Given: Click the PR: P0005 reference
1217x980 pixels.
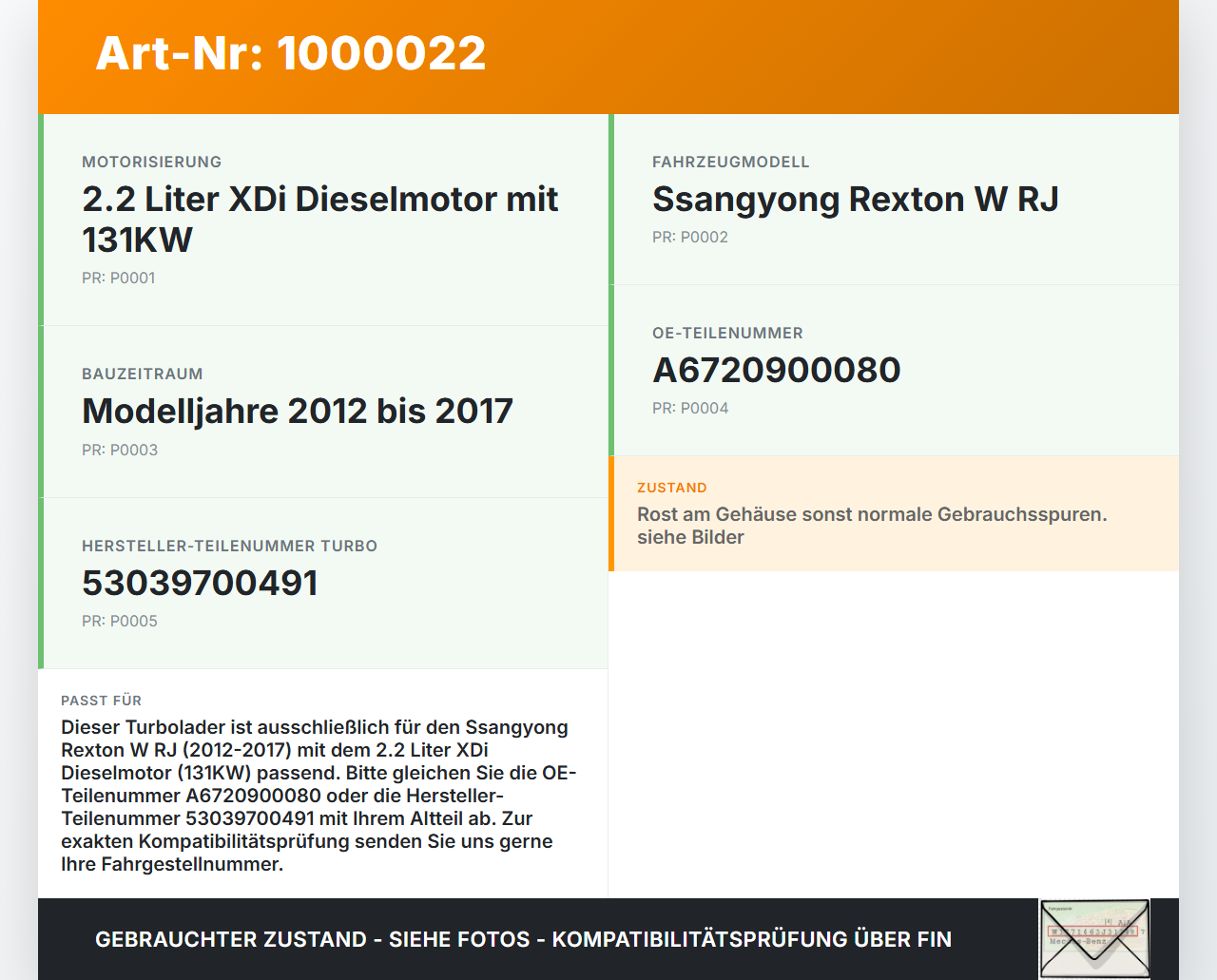Looking at the screenshot, I should (x=120, y=621).
